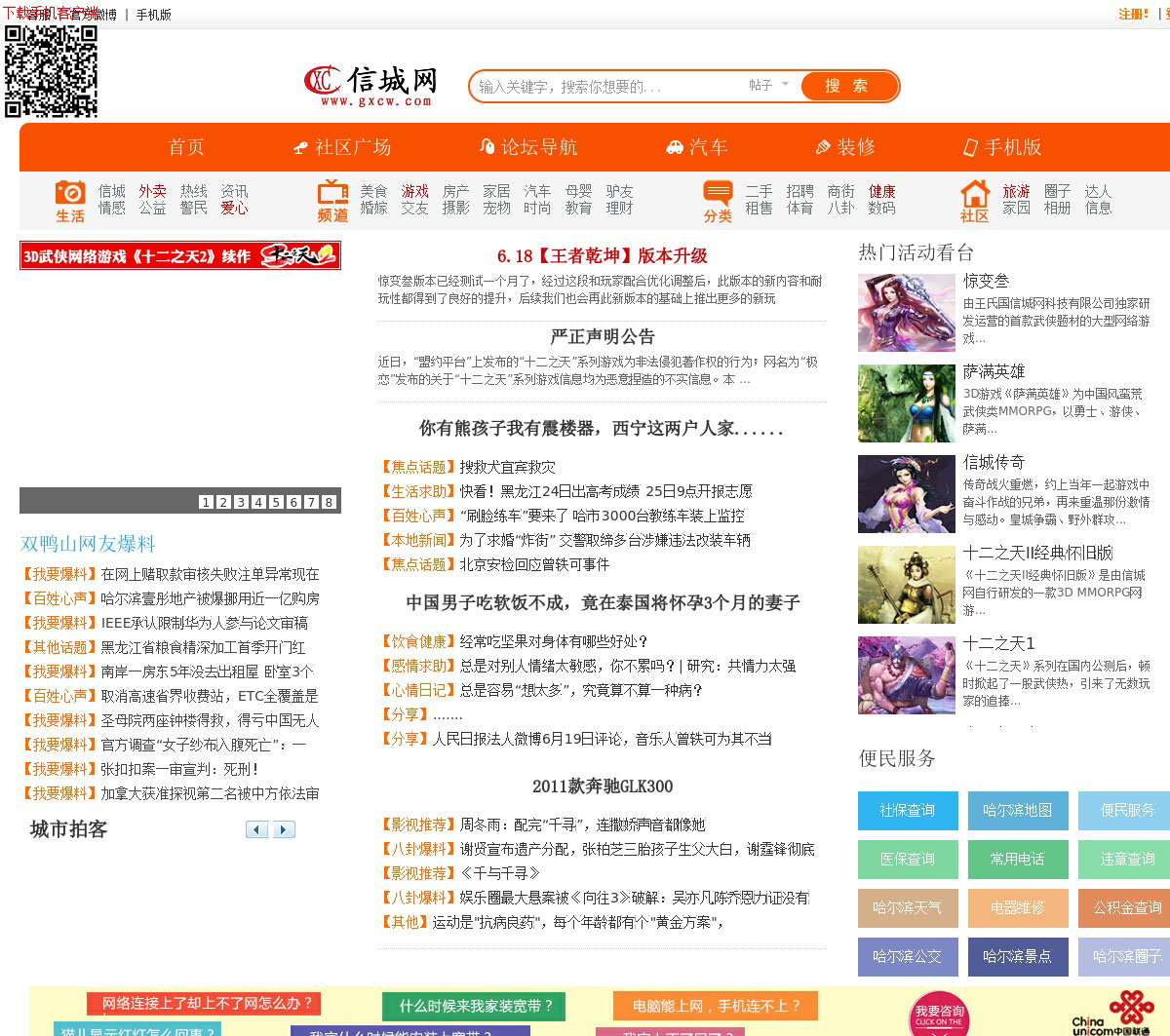Click the camera 生活 category icon

69,193
